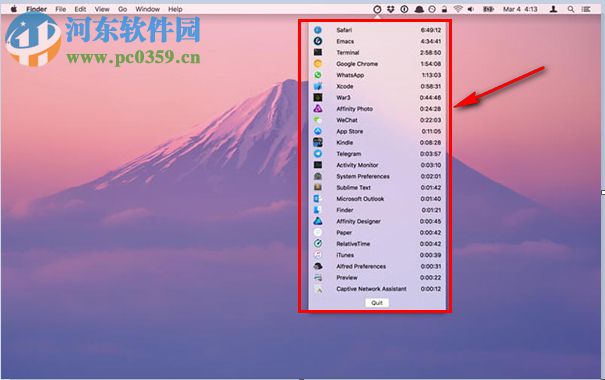Open the File menu
Image resolution: width=605 pixels, height=380 pixels.
click(61, 9)
